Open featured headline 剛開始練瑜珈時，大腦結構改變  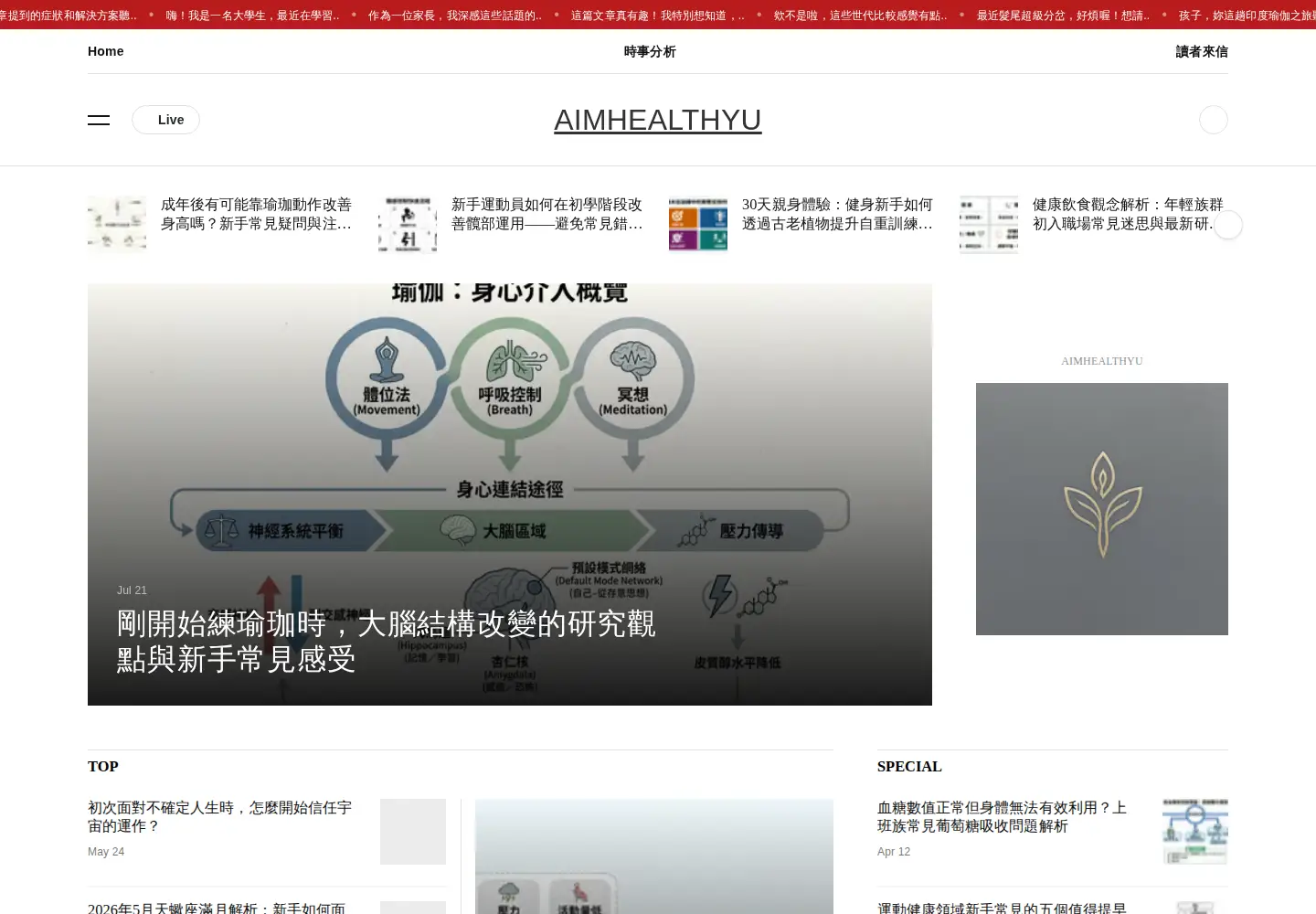coord(386,641)
